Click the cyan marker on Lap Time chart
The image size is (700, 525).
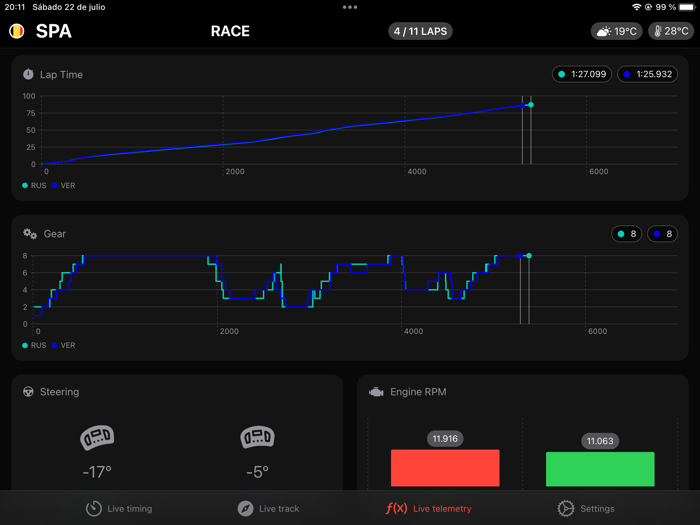531,105
